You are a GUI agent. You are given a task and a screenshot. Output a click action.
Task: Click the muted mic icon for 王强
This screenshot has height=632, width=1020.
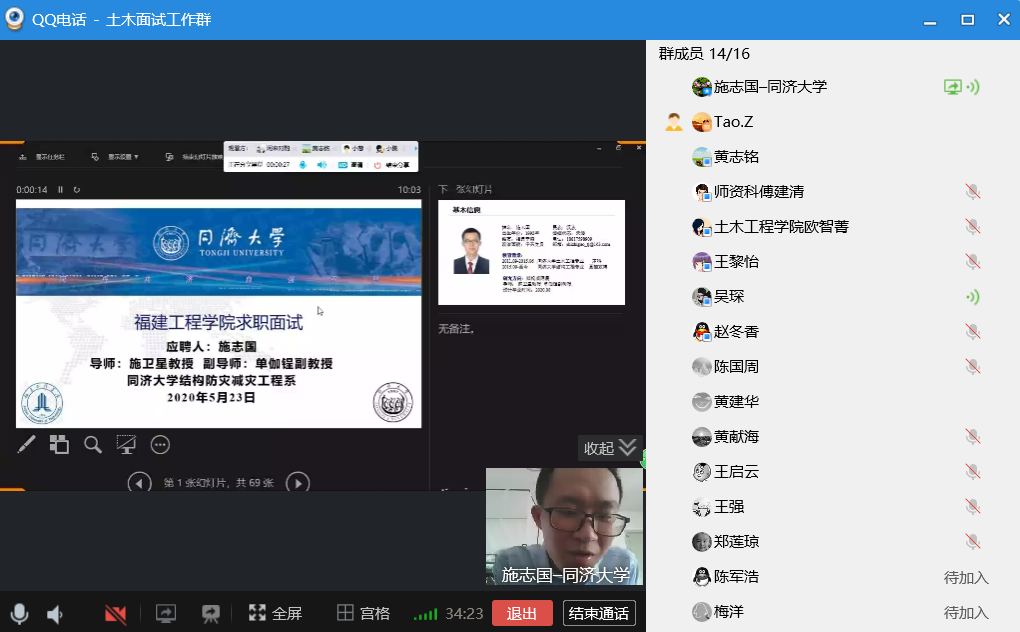pyautogui.click(x=973, y=507)
